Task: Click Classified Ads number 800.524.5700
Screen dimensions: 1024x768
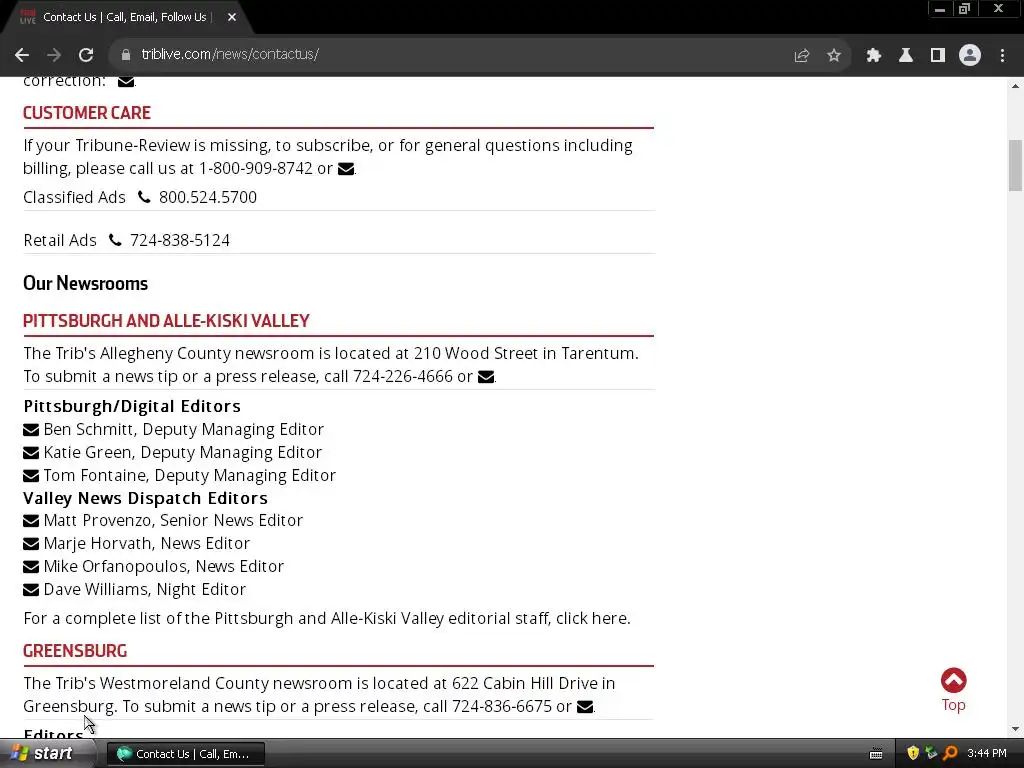Action: tap(208, 197)
